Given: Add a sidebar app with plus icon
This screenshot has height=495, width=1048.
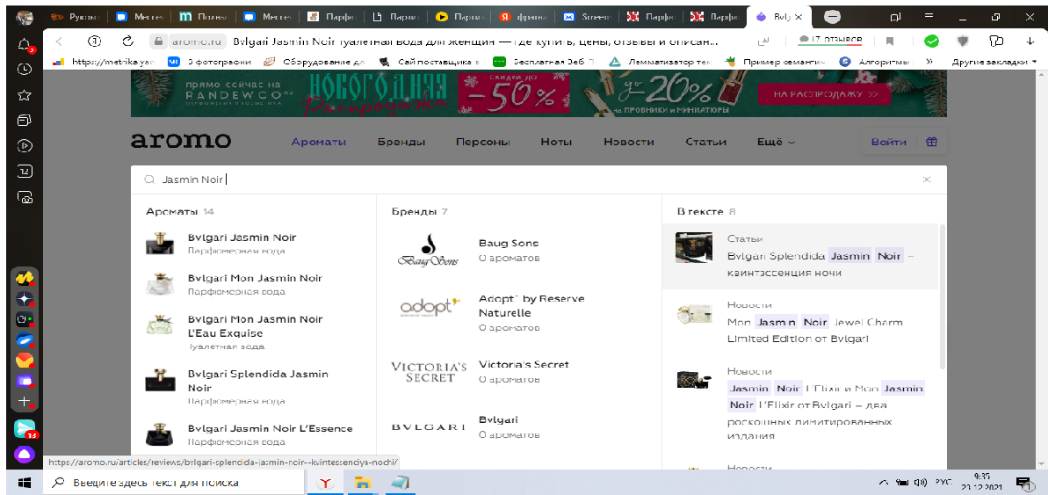Looking at the screenshot, I should [x=24, y=402].
